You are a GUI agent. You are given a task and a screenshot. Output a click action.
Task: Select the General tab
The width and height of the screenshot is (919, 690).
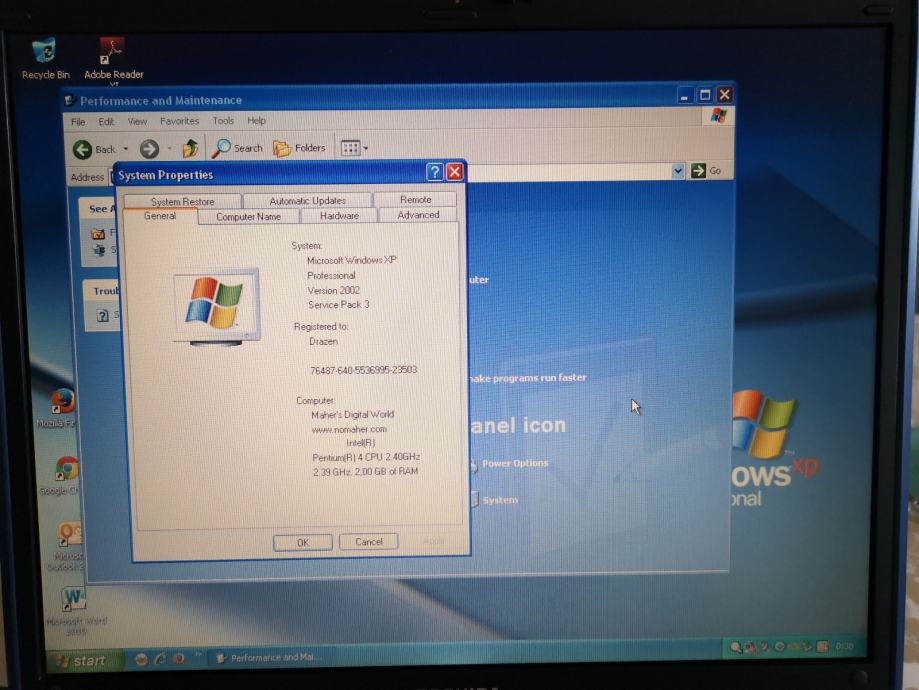160,216
